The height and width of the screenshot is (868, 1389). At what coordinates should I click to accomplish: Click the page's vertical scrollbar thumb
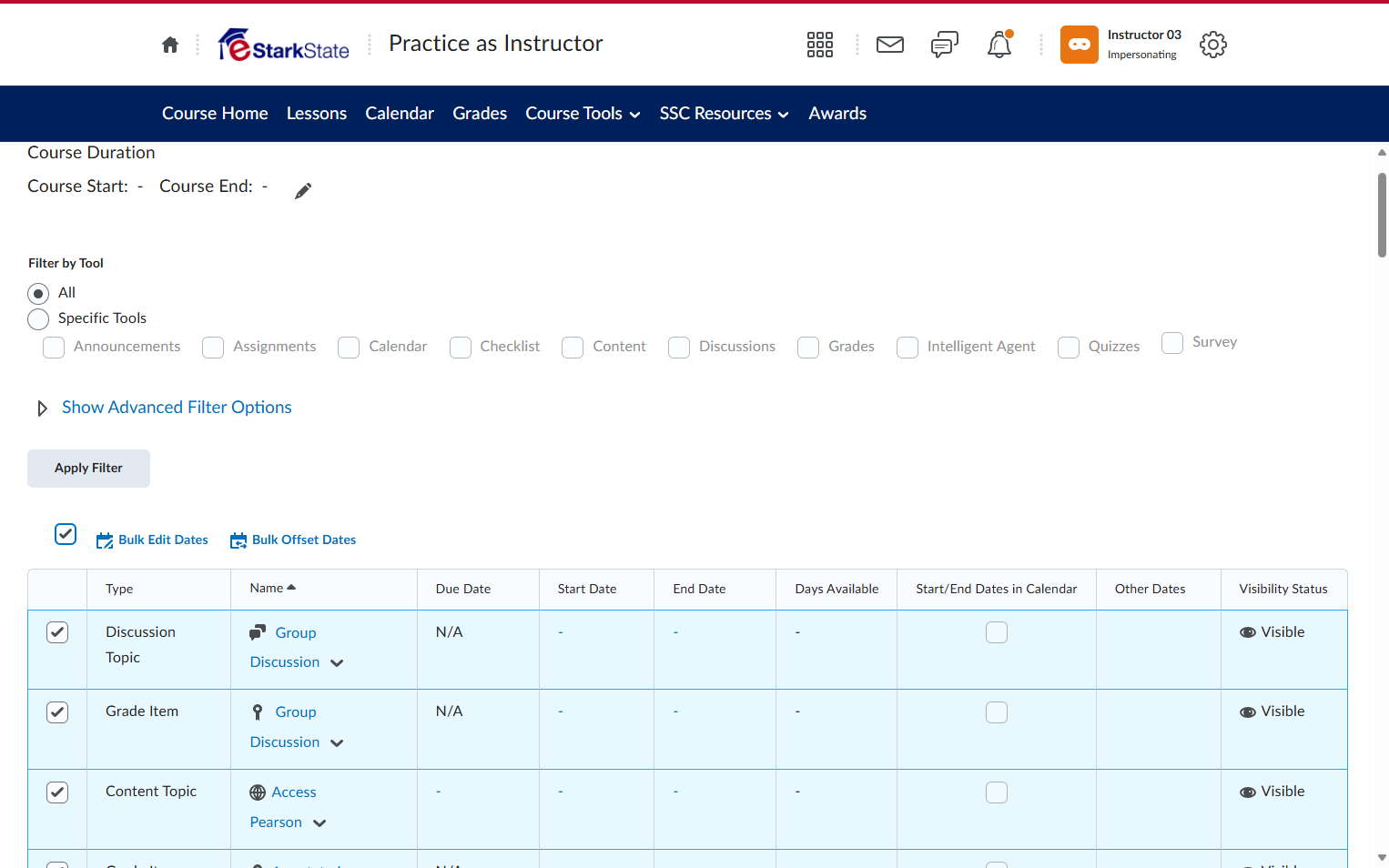[x=1382, y=215]
